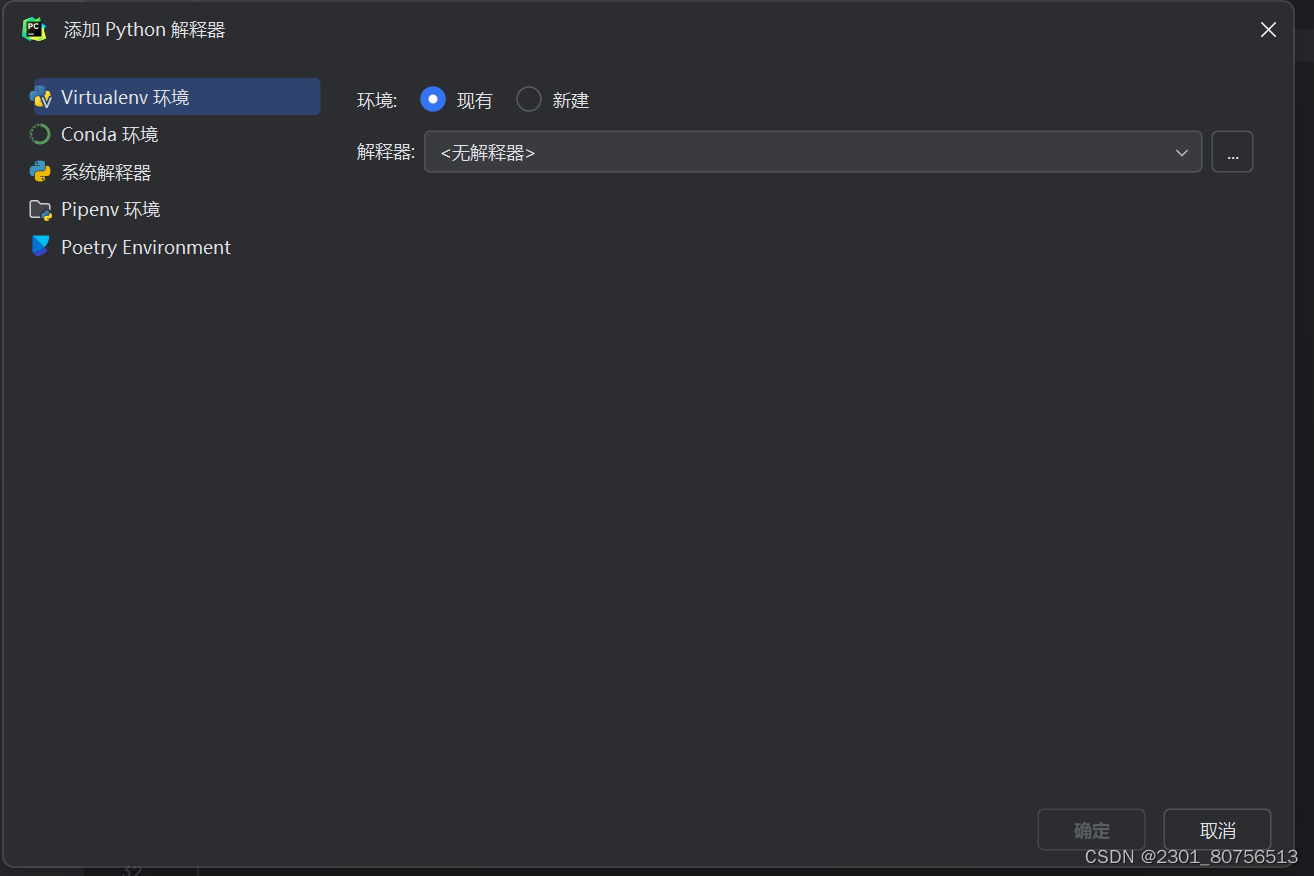Click the 取消 button
This screenshot has height=876, width=1314.
click(1217, 830)
